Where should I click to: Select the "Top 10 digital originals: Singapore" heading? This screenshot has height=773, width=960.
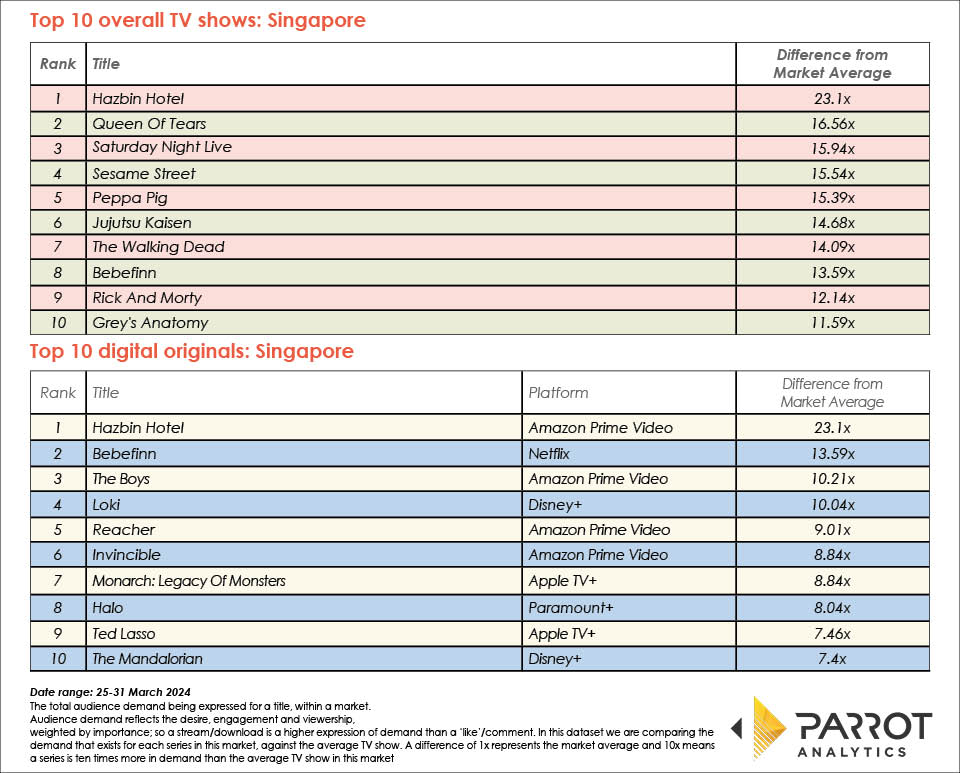pyautogui.click(x=192, y=351)
